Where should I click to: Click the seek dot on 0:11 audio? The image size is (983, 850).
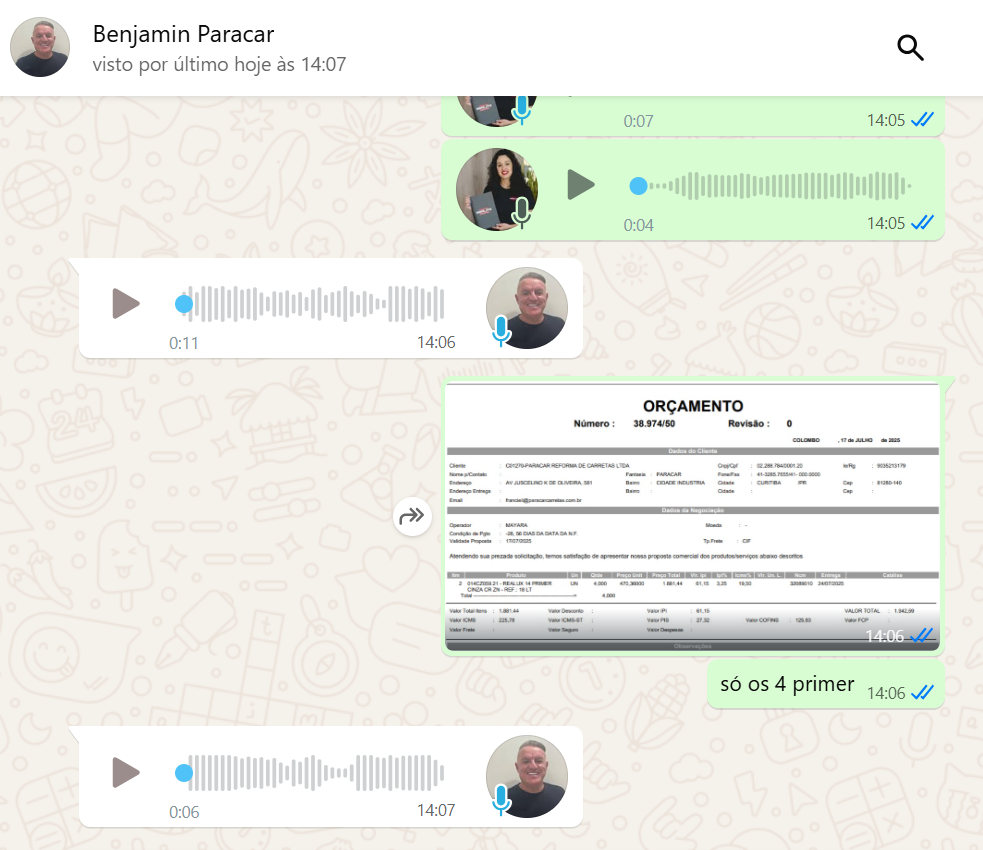point(184,304)
